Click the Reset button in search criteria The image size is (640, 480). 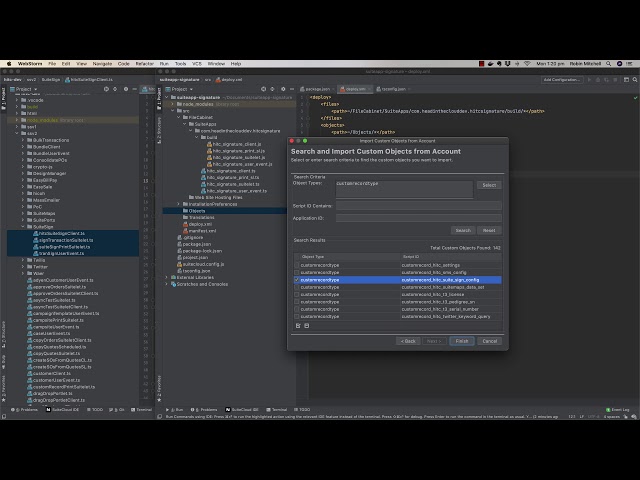(489, 231)
